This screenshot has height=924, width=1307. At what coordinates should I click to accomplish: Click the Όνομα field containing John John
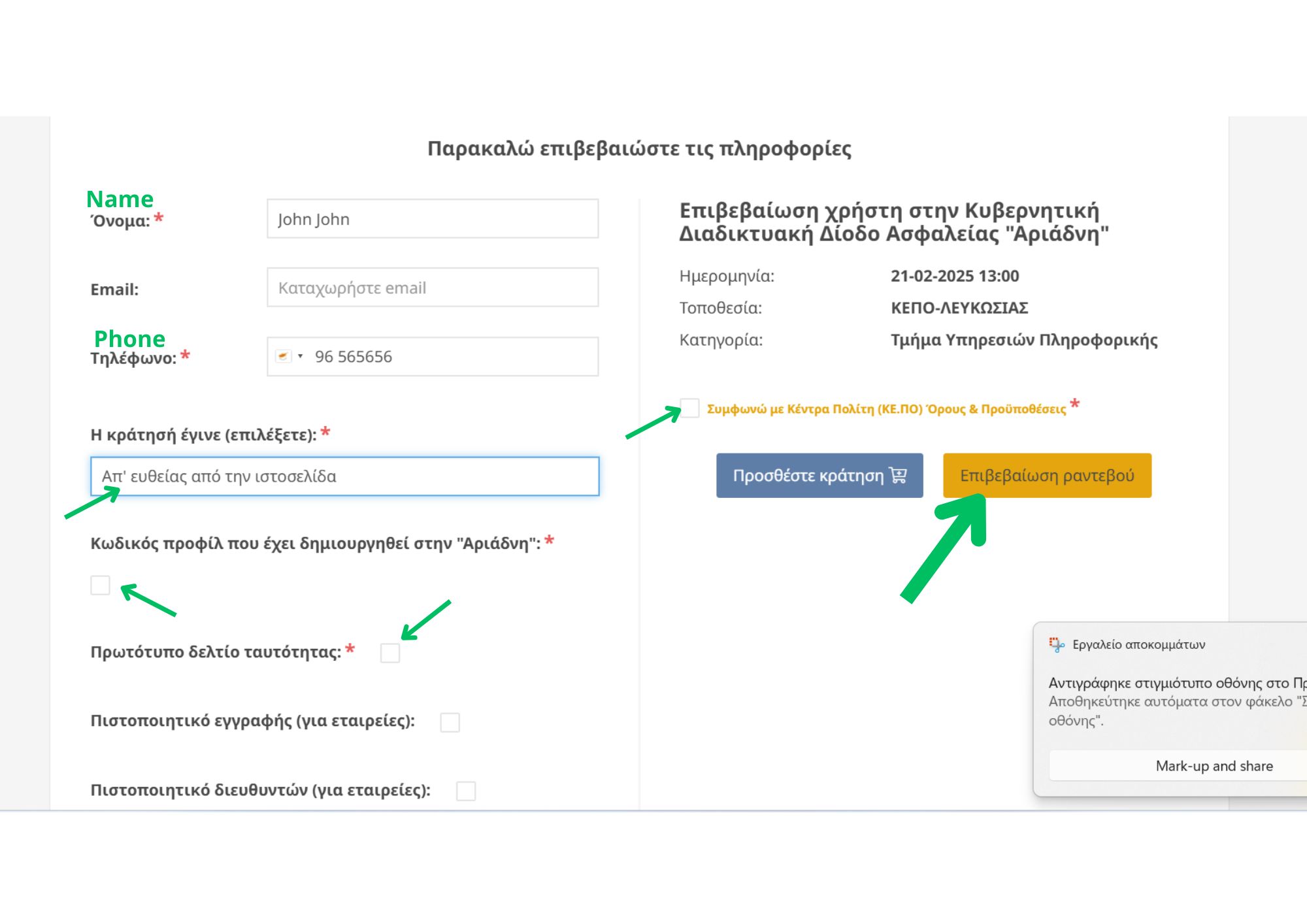pos(432,219)
